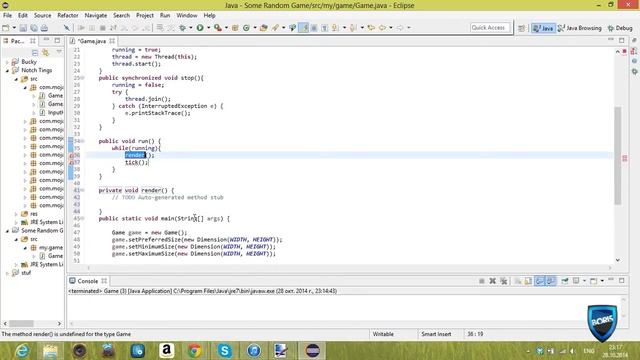Screen dimensions: 640x360
Task: Open the Run button dropdown arrow
Action: 208,28
